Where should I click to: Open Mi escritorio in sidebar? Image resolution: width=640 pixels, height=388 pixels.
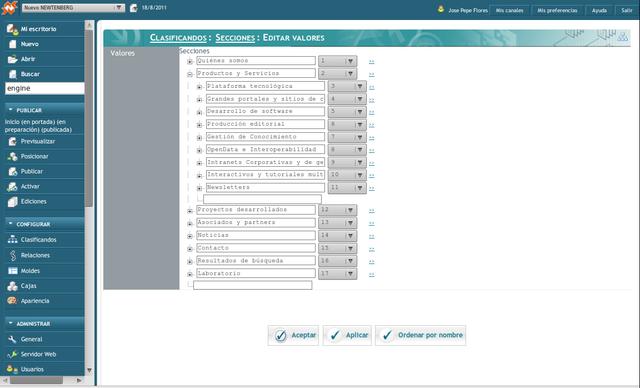pyautogui.click(x=39, y=29)
